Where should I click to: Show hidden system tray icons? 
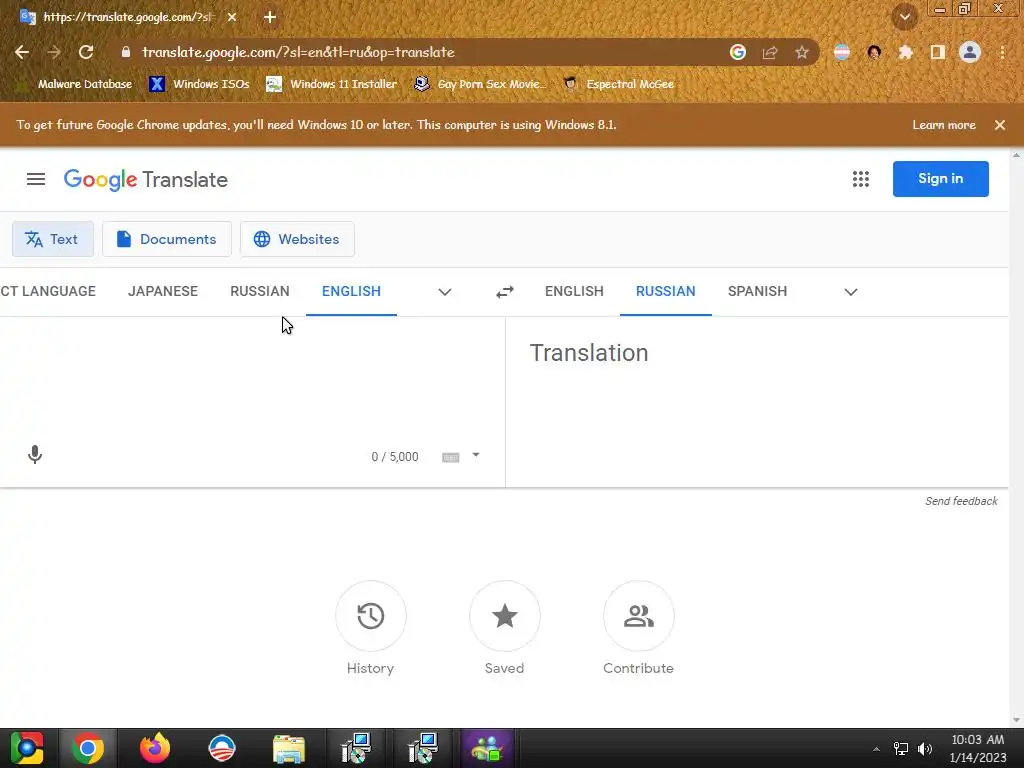[876, 749]
